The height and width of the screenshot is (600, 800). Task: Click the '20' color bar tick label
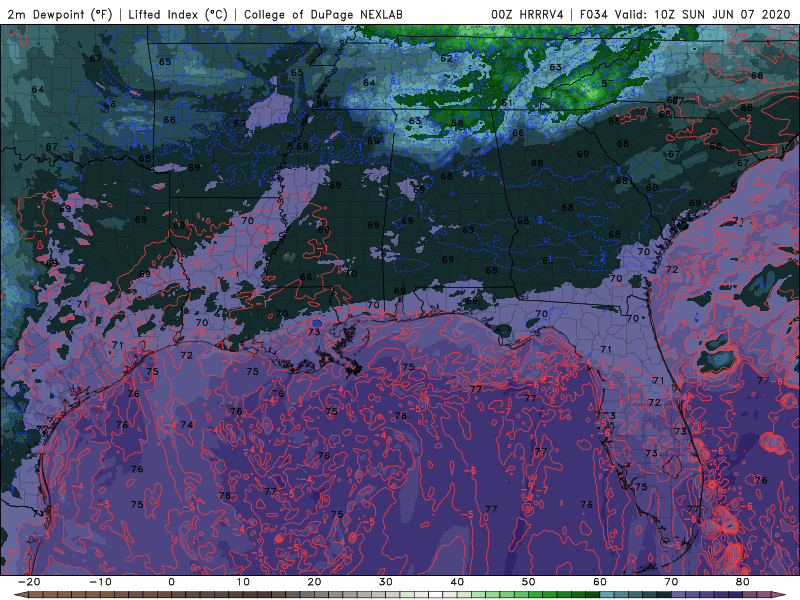(x=314, y=582)
